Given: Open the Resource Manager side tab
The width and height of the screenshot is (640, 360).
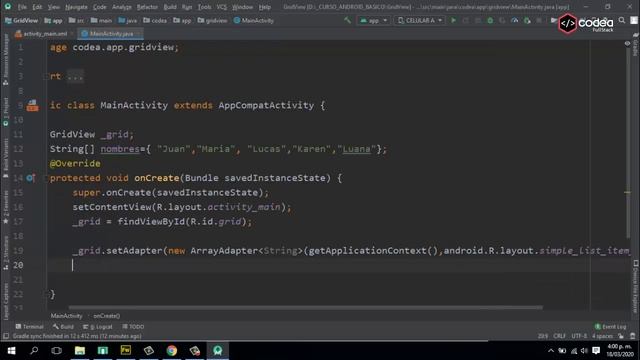Looking at the screenshot, I should point(6,60).
